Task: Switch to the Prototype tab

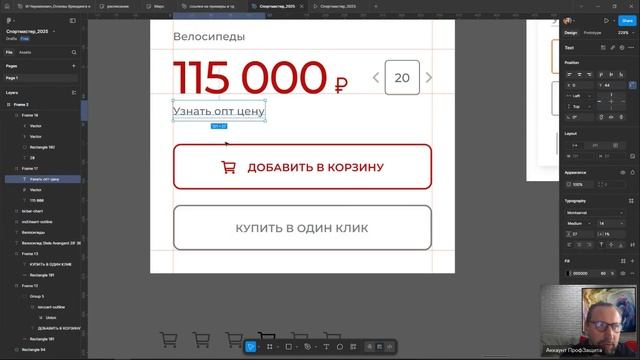Action: 592,33
